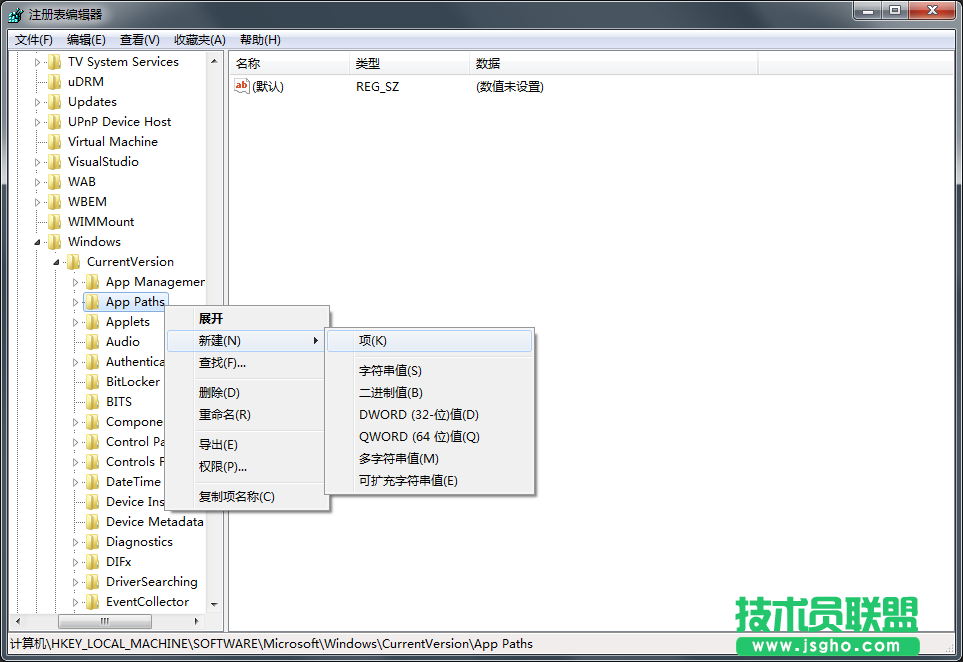The width and height of the screenshot is (963, 662).
Task: Click the Updates key folder icon
Action: (x=56, y=101)
